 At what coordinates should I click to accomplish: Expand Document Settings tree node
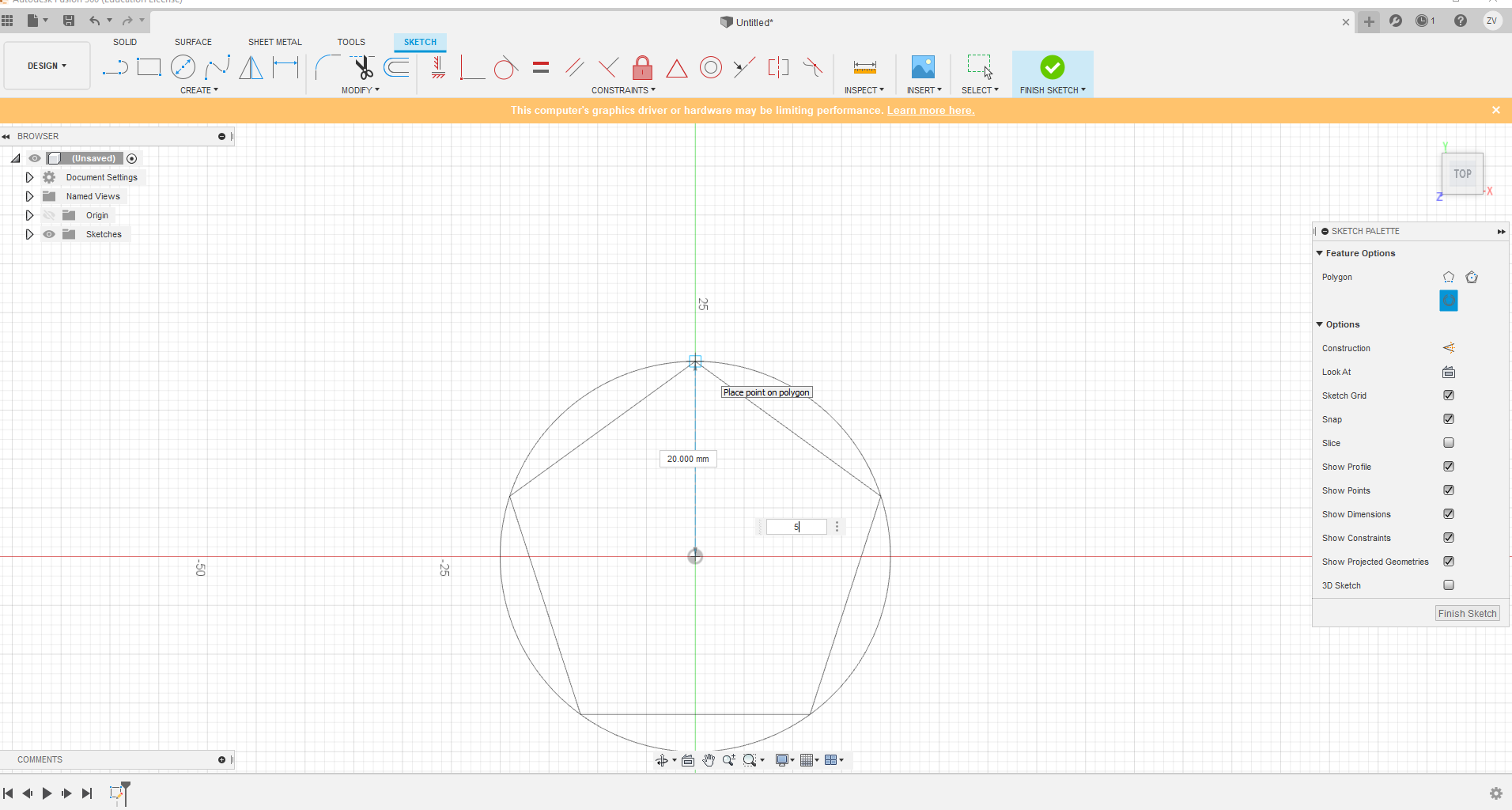click(x=29, y=177)
